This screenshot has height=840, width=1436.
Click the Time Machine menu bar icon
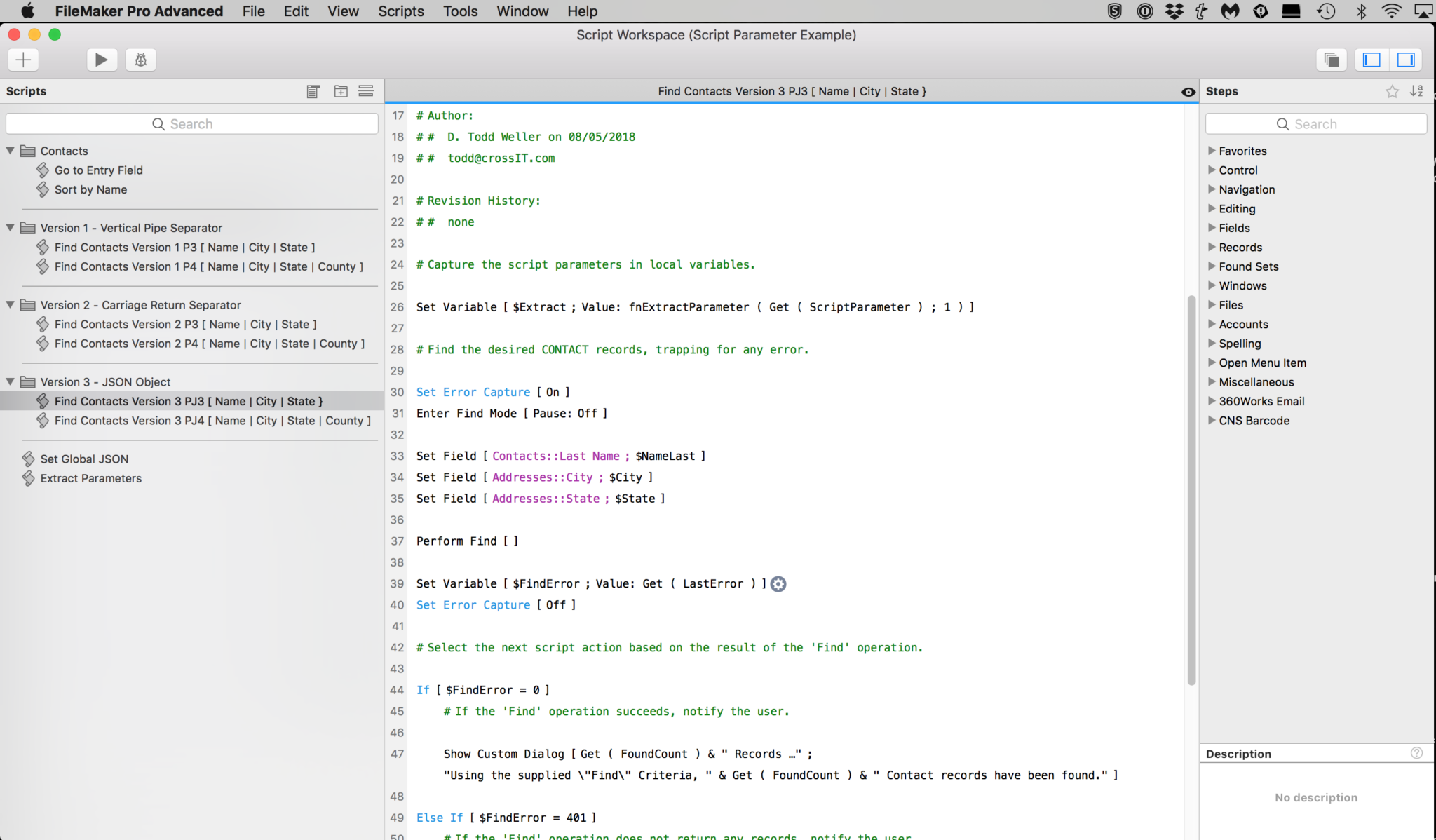[x=1325, y=11]
